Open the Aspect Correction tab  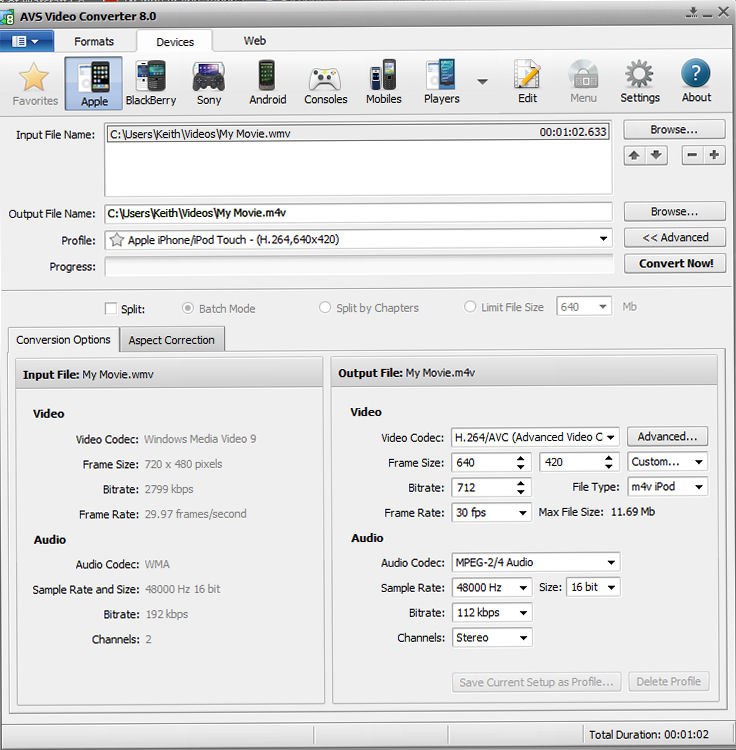click(172, 340)
